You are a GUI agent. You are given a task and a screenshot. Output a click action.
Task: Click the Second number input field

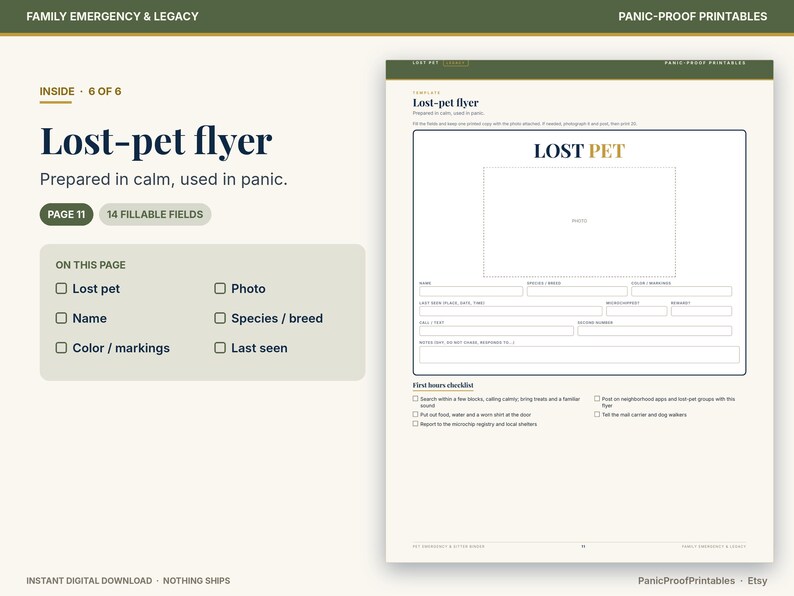coord(654,331)
